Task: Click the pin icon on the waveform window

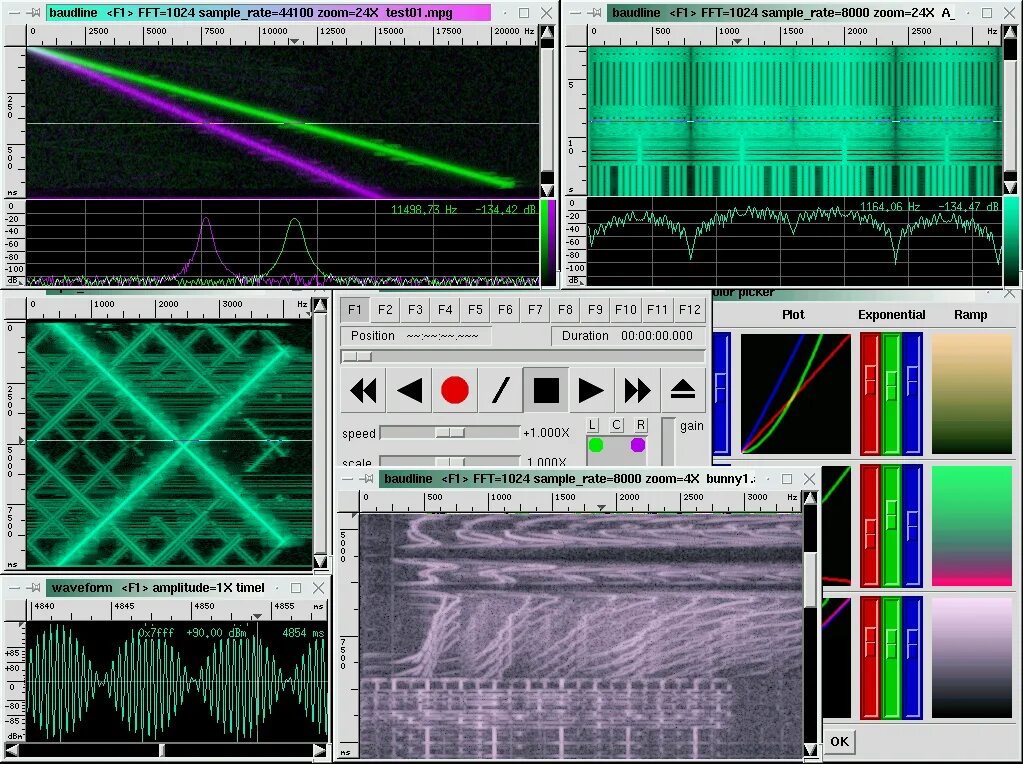Action: pos(33,588)
